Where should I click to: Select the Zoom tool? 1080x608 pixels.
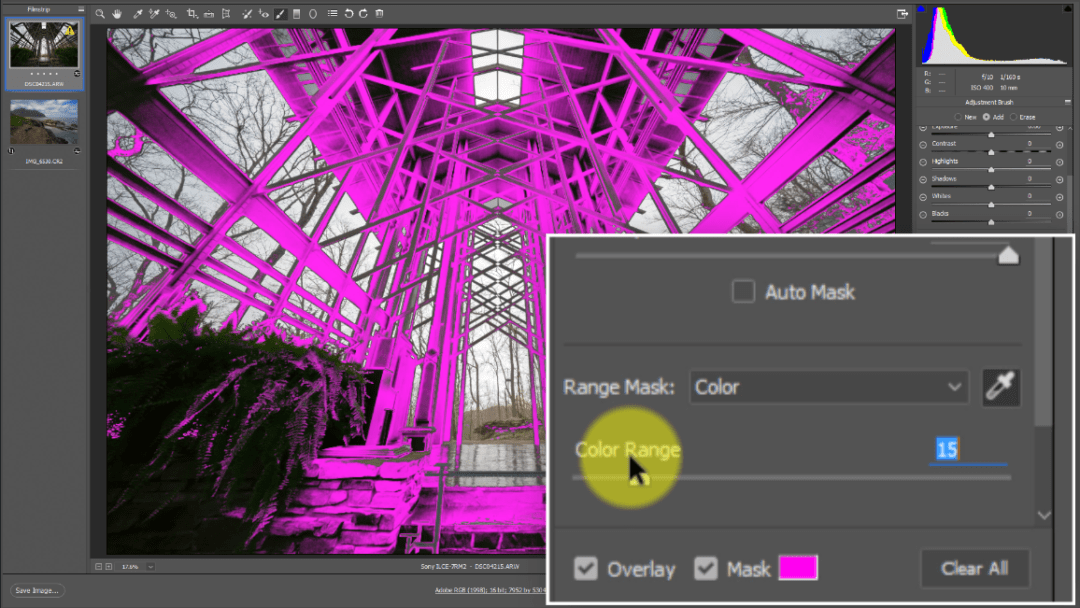coord(101,14)
